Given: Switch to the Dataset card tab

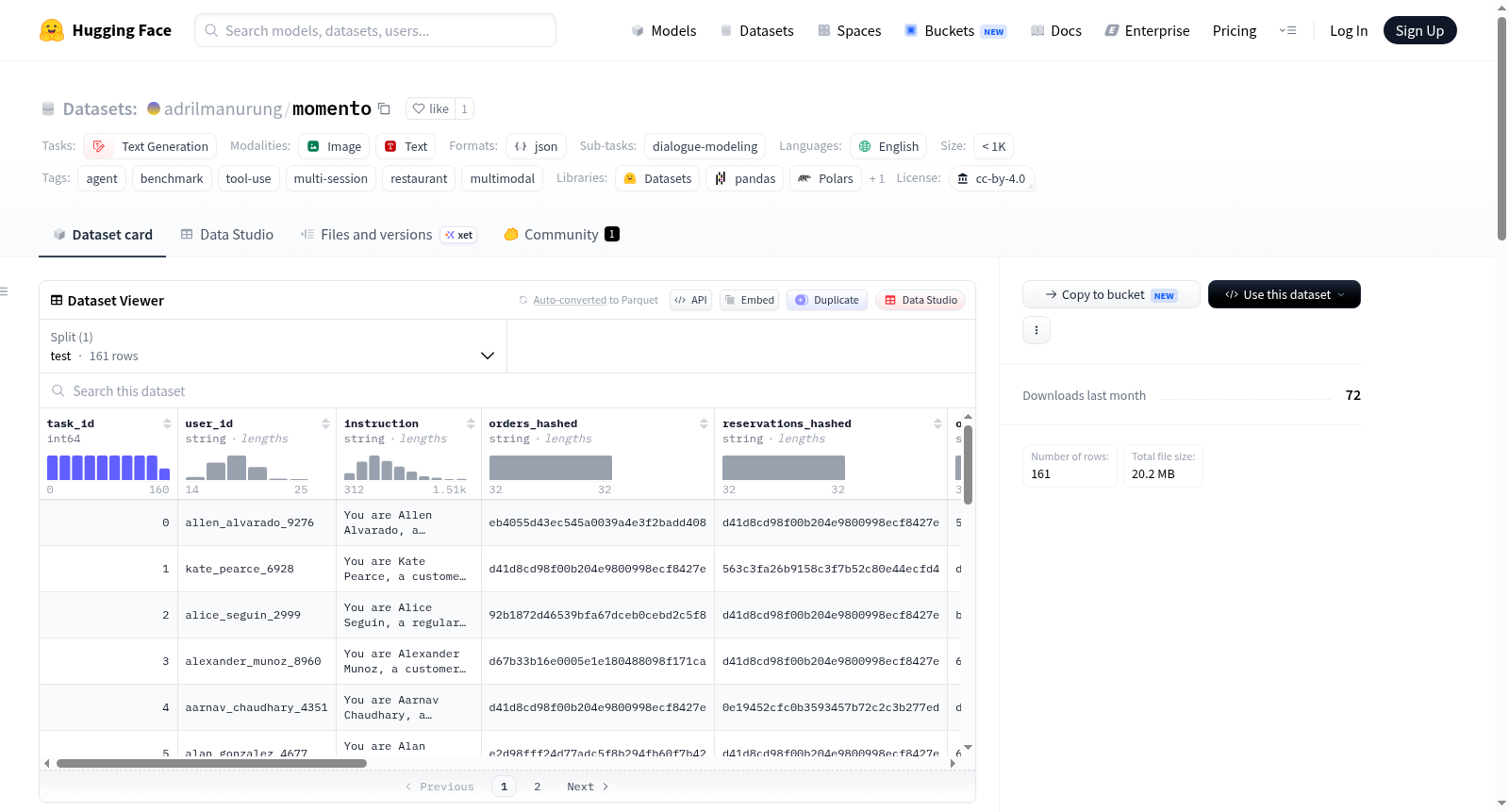Looking at the screenshot, I should (102, 235).
